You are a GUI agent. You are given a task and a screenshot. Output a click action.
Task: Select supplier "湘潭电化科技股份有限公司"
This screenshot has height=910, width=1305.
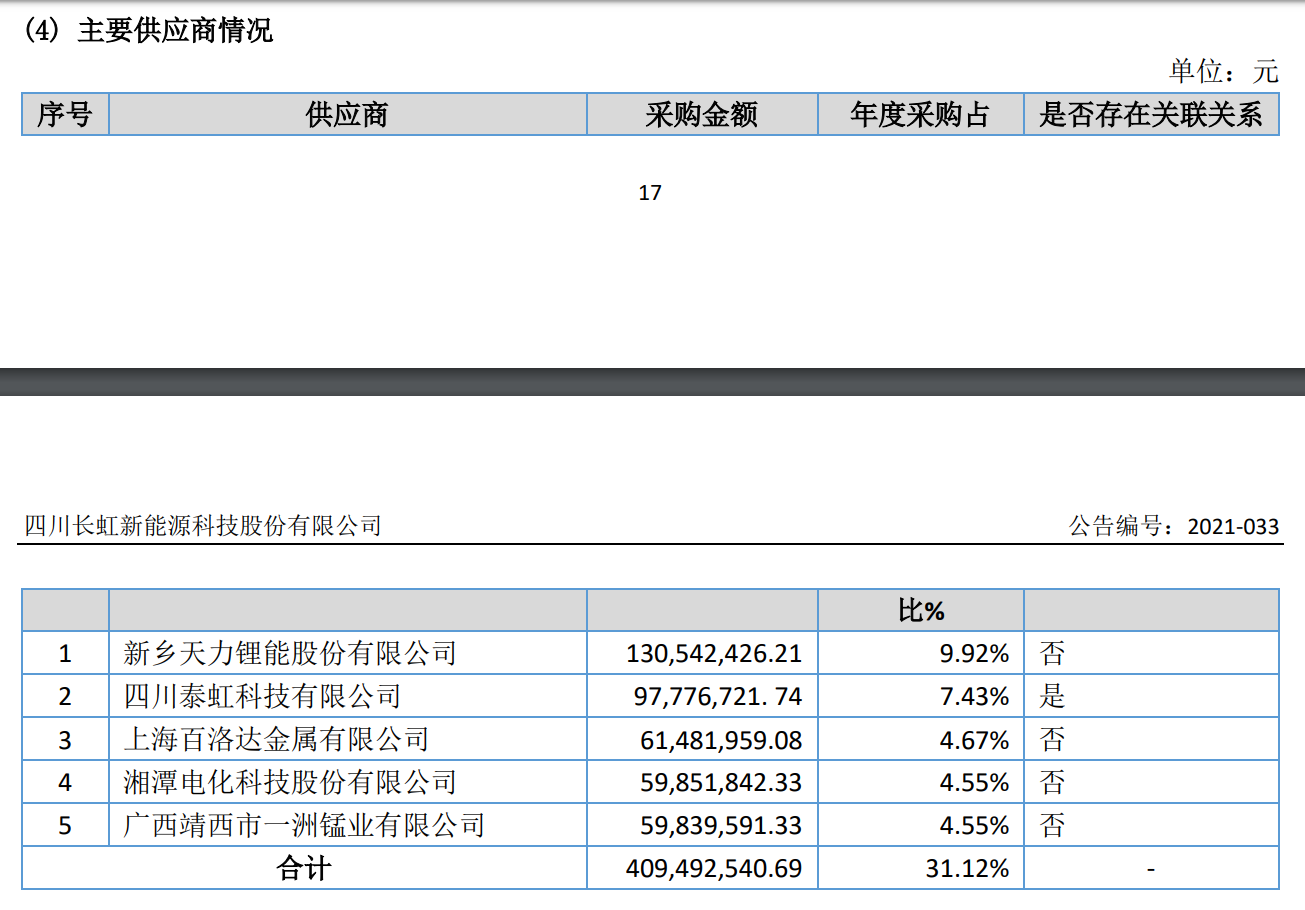click(290, 782)
